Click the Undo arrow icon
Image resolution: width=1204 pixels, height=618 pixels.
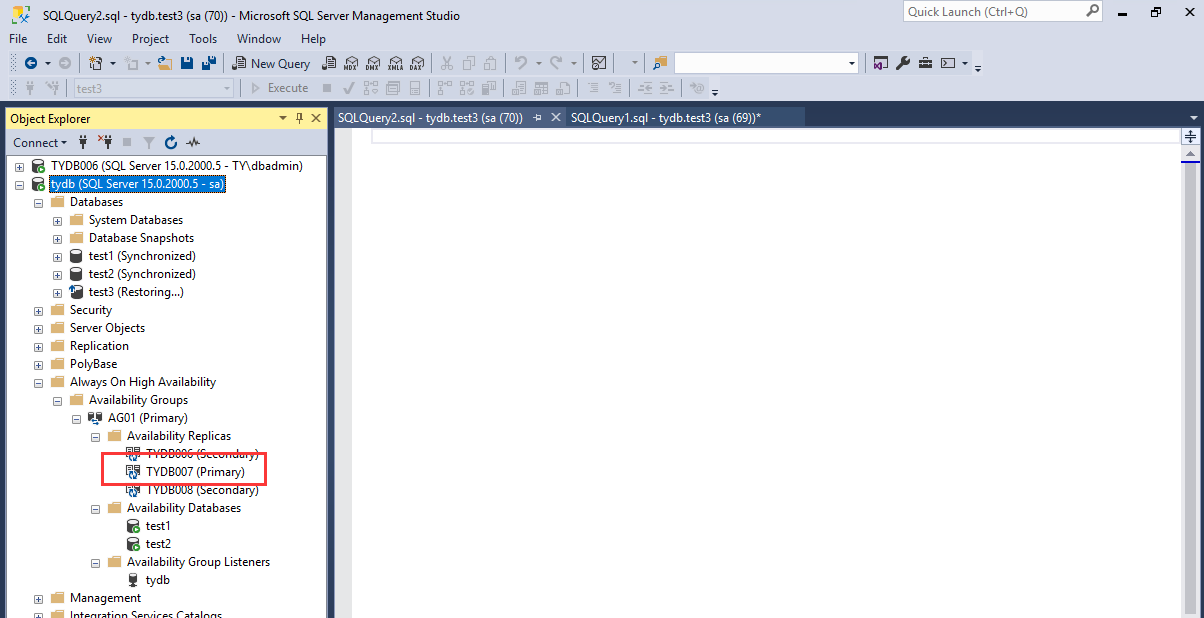(x=520, y=63)
